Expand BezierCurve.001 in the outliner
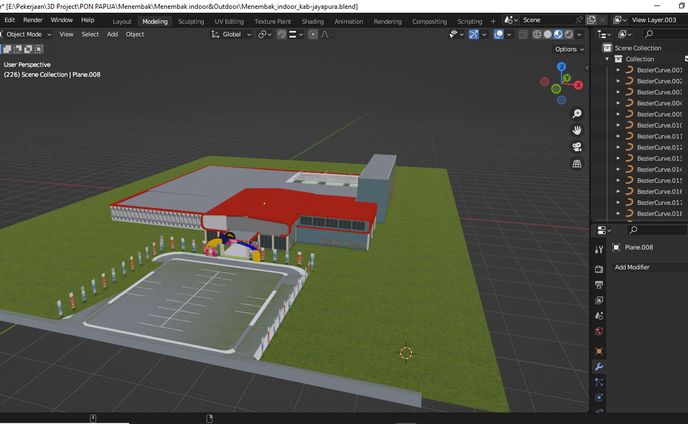This screenshot has height=424, width=688. click(x=618, y=70)
